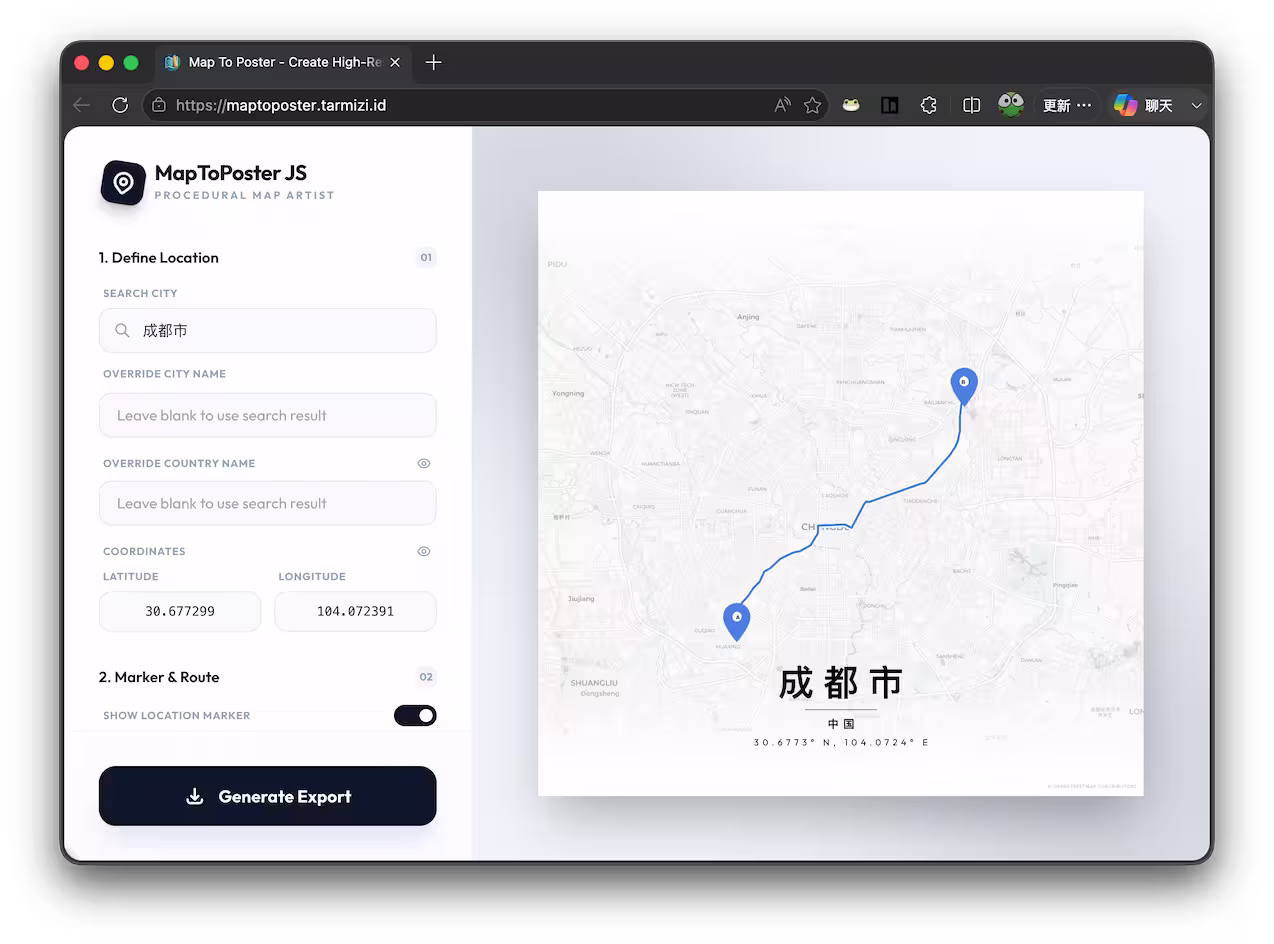This screenshot has height=944, width=1274.
Task: Click the 更新 update button
Action: pos(1067,105)
